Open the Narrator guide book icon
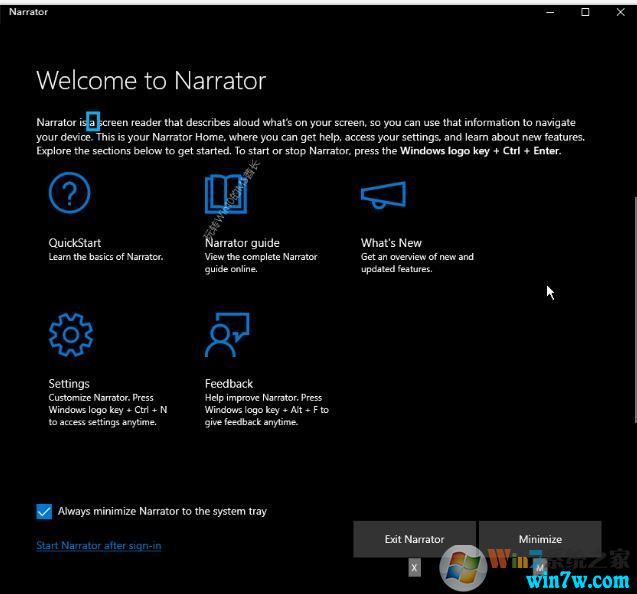 (226, 194)
